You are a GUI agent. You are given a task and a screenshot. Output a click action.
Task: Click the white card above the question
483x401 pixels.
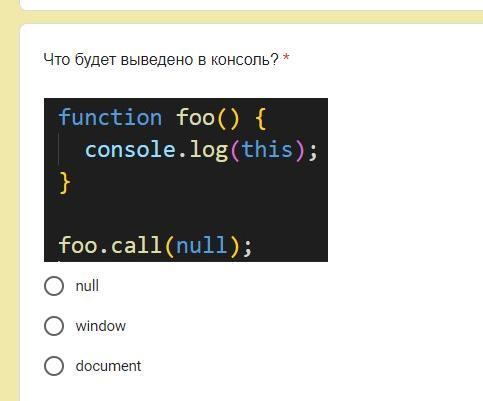(x=251, y=5)
